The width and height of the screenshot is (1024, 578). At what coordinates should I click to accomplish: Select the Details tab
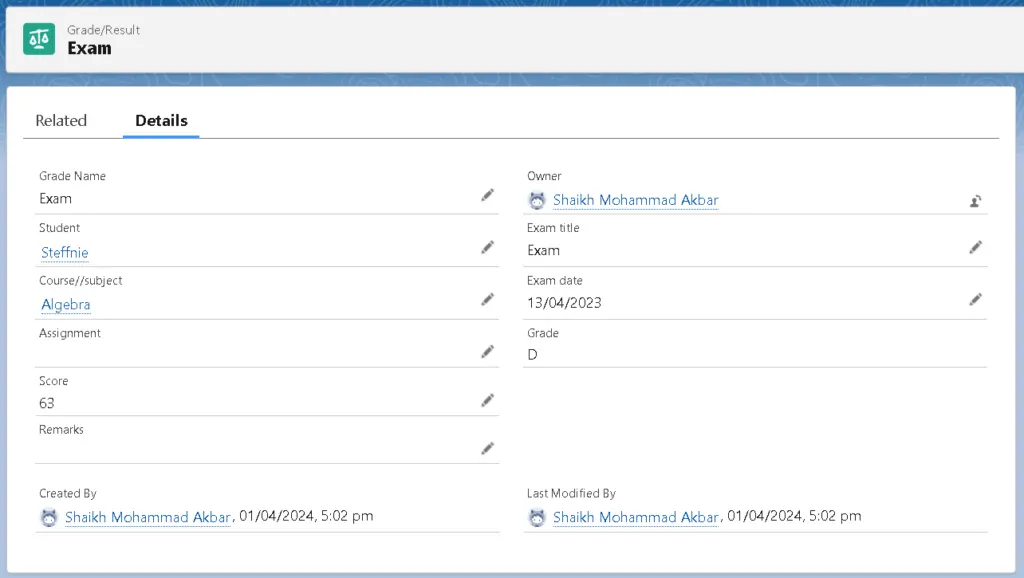161,120
